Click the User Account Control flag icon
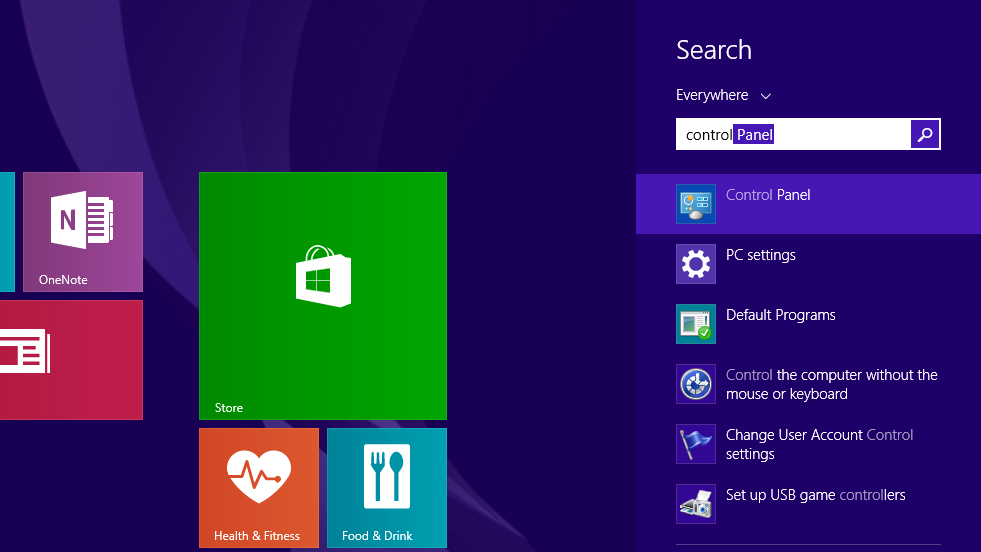The width and height of the screenshot is (981, 552). (x=696, y=444)
